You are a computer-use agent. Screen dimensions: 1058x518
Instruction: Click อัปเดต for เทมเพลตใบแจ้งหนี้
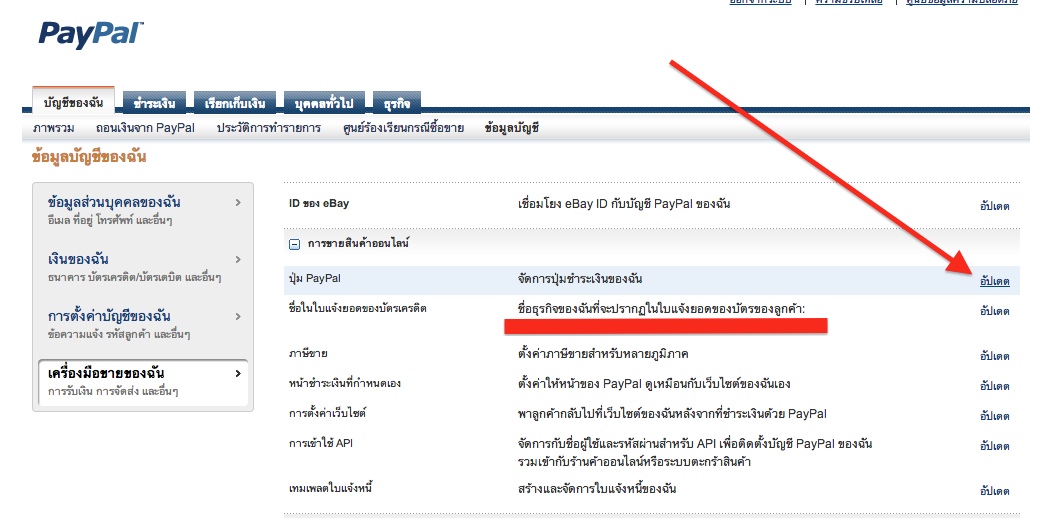tap(995, 491)
